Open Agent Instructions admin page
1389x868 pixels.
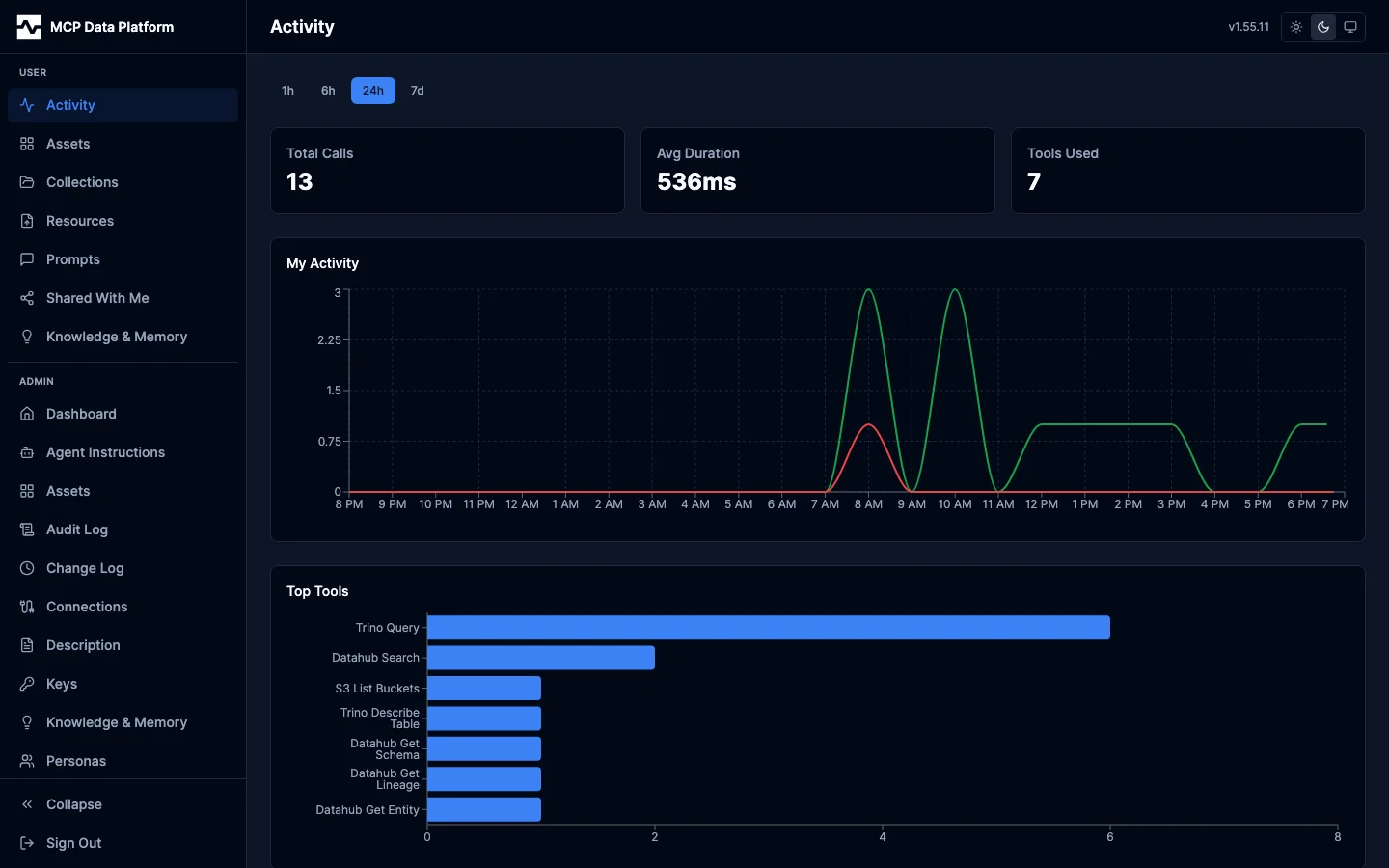pyautogui.click(x=105, y=452)
